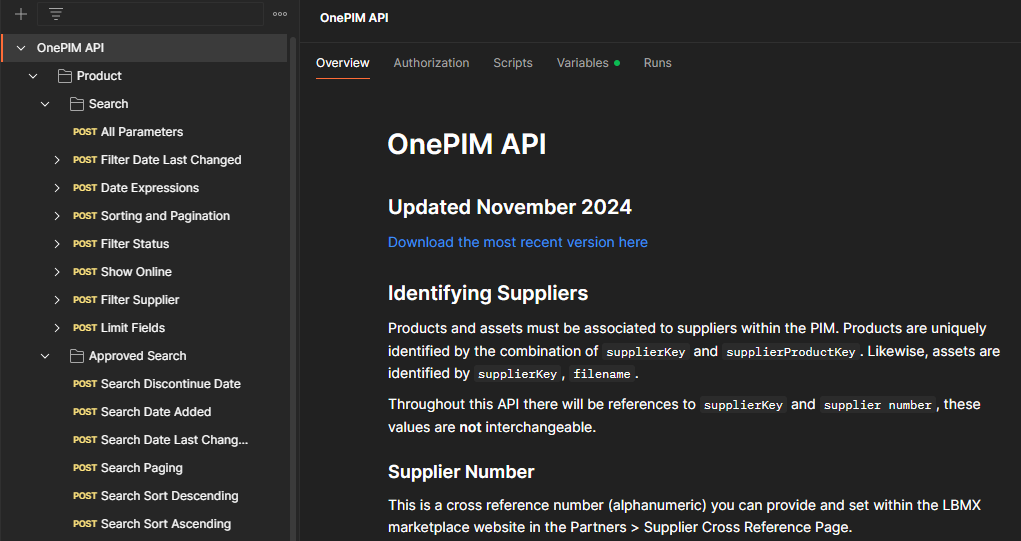Select the Search folder label

[109, 104]
